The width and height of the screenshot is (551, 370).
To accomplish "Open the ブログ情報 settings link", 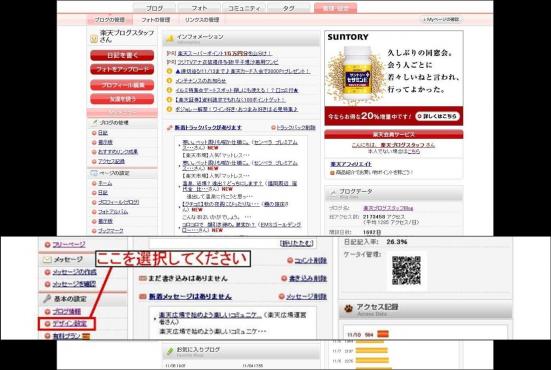I will point(67,312).
